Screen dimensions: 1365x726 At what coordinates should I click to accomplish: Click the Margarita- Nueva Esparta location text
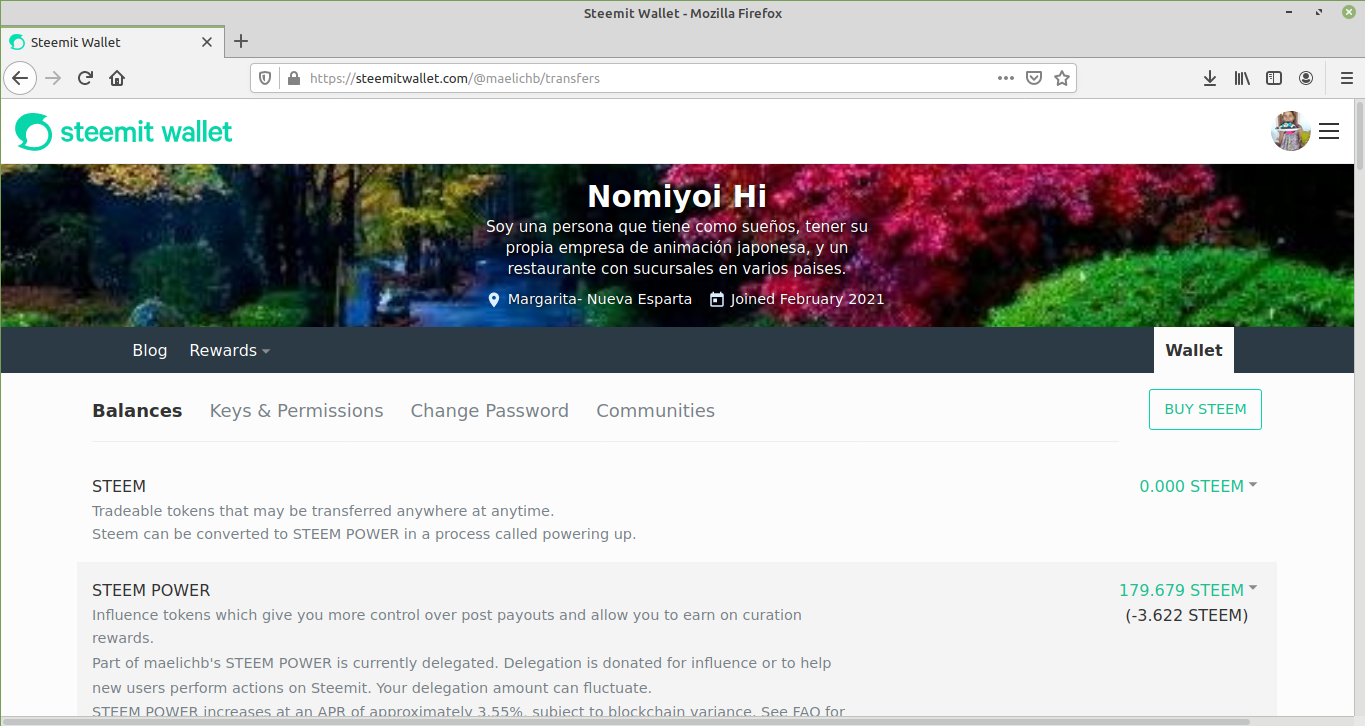pos(600,299)
